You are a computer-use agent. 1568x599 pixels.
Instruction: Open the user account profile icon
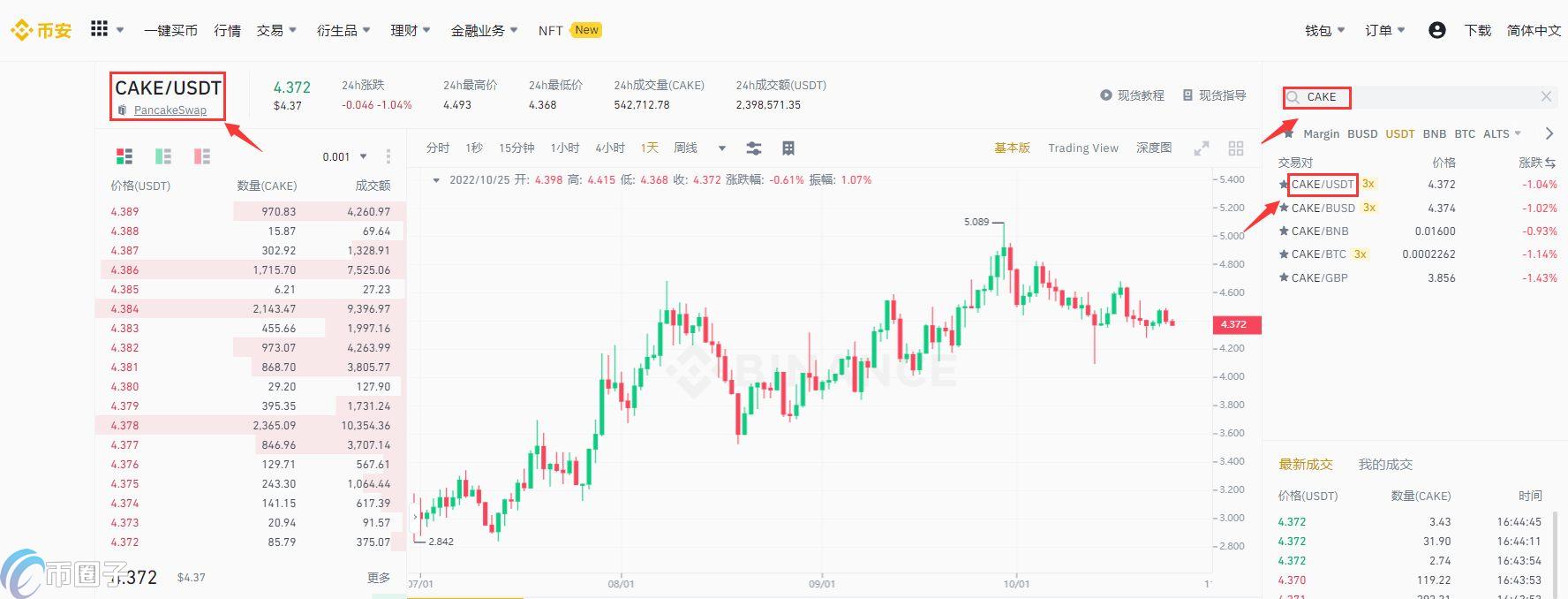pos(1436,30)
